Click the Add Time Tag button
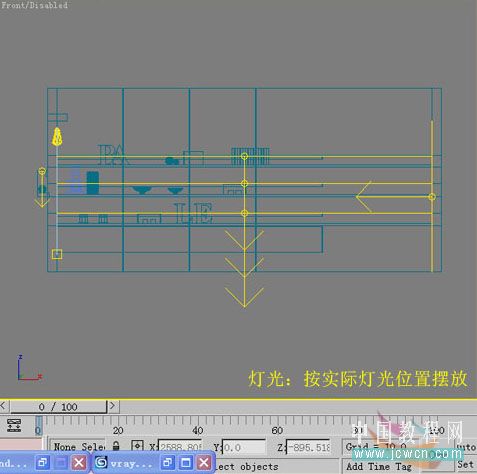 [x=378, y=466]
